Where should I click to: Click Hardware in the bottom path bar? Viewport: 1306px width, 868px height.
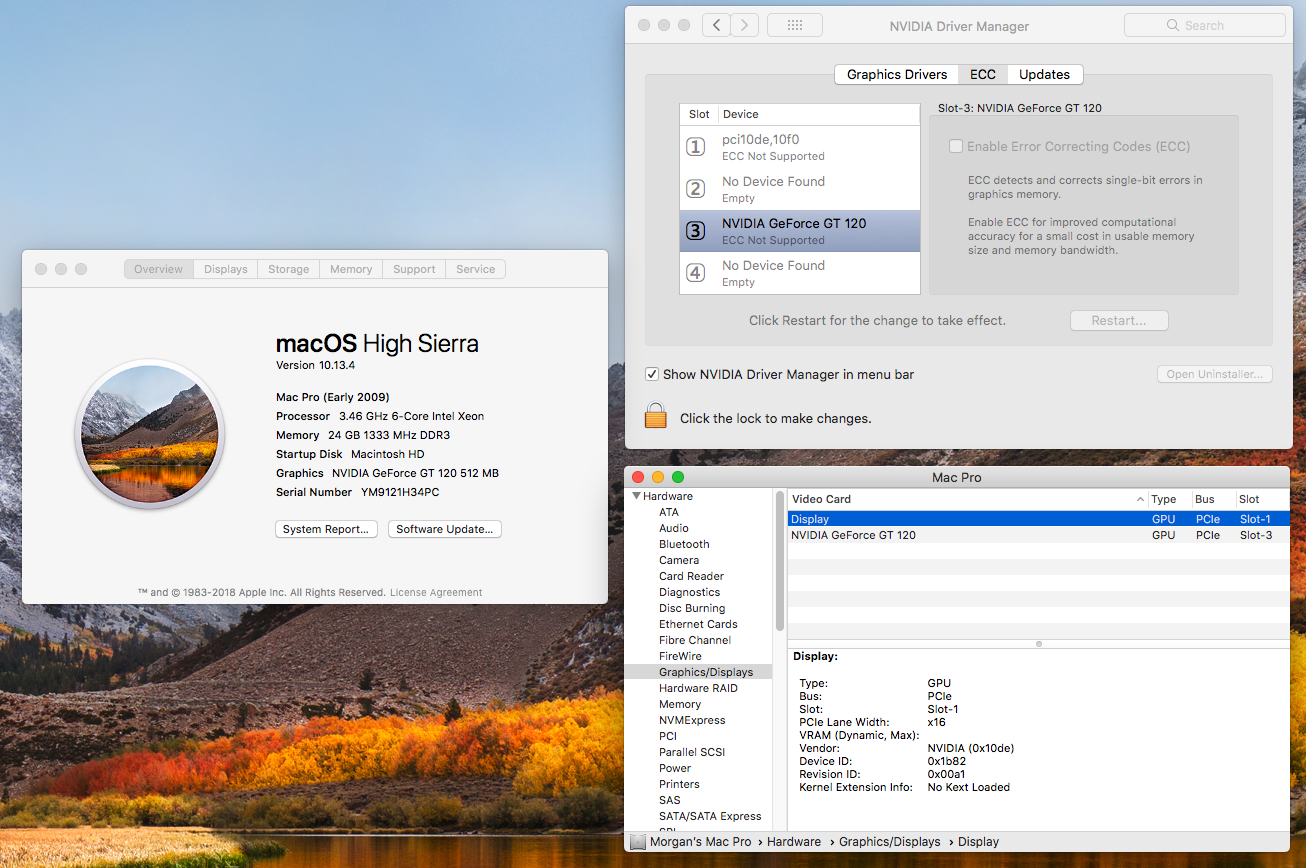tap(794, 842)
